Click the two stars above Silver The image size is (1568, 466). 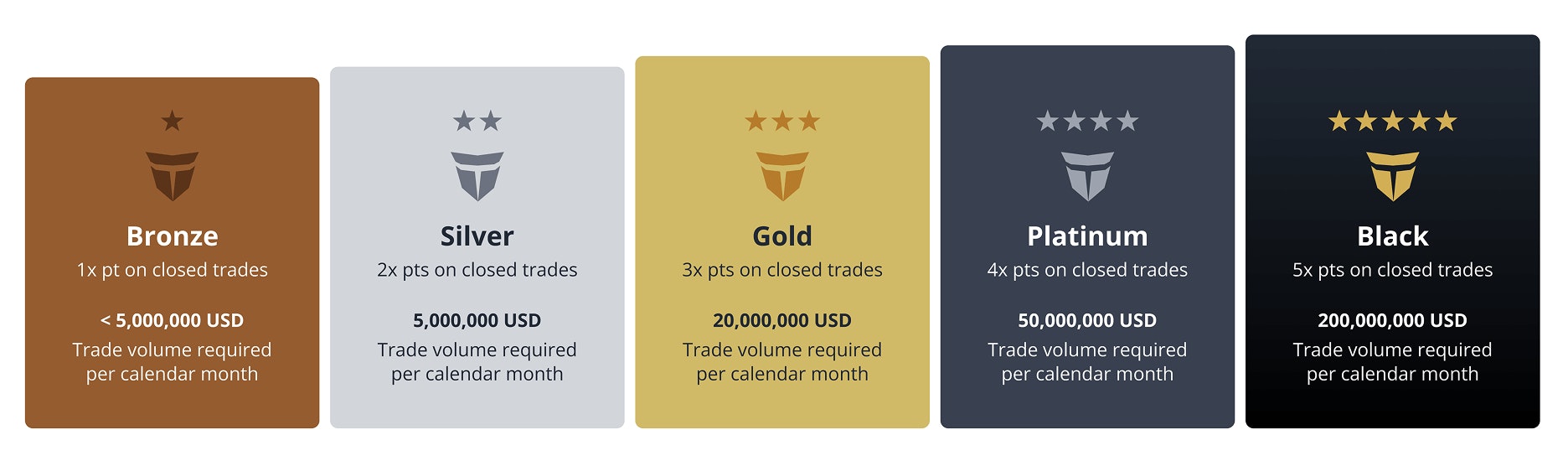(477, 122)
